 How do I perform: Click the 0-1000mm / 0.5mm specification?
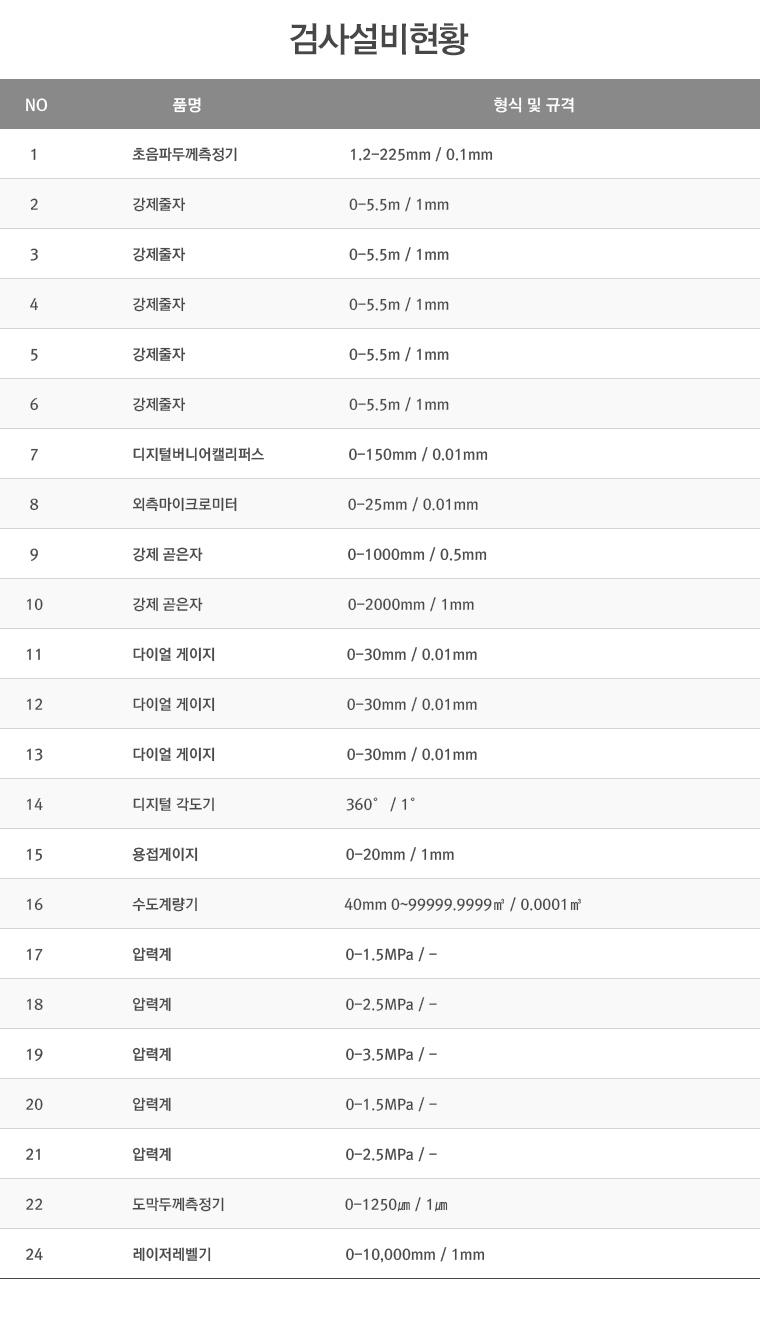[417, 554]
